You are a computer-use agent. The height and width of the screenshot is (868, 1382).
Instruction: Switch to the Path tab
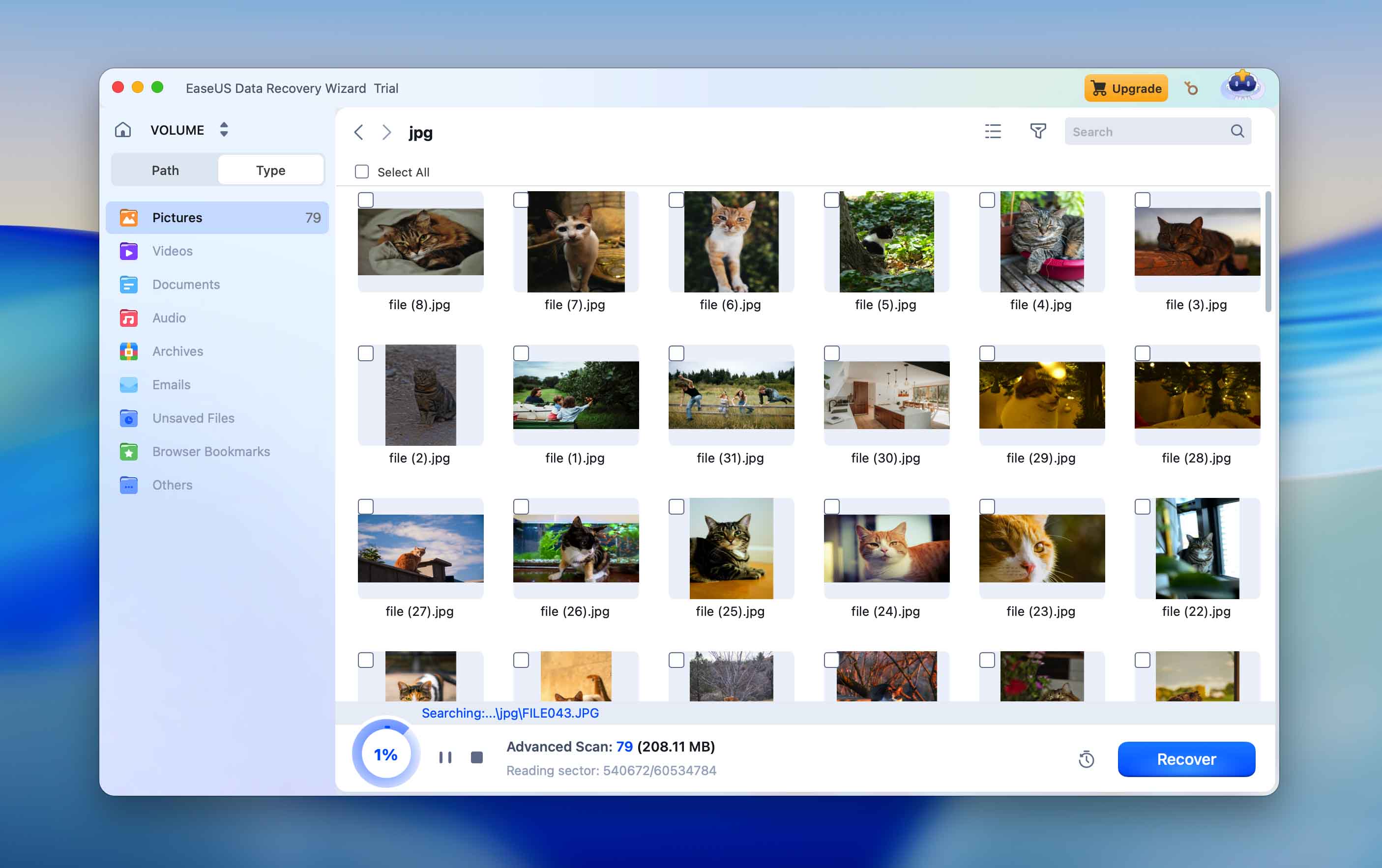coord(165,171)
